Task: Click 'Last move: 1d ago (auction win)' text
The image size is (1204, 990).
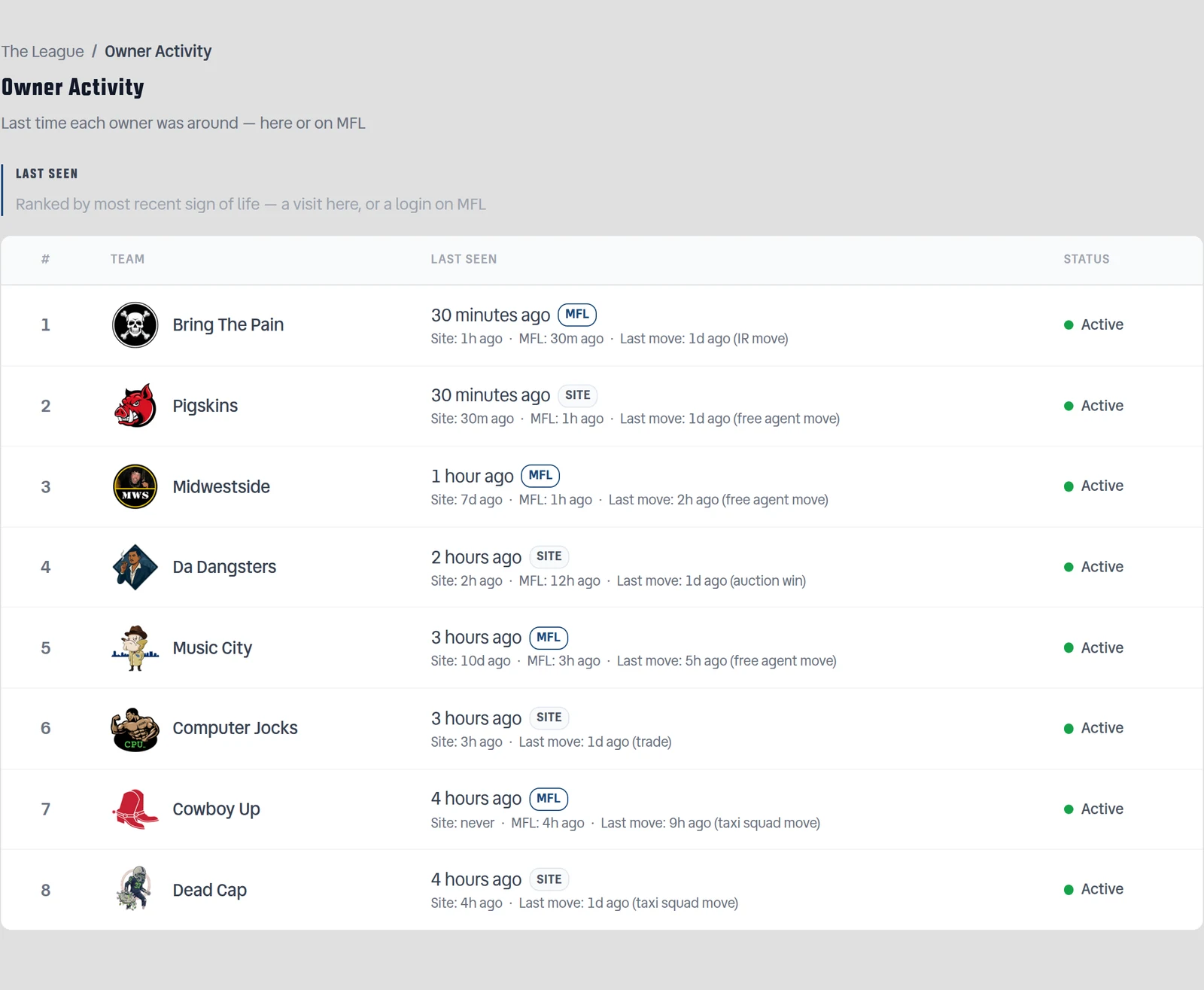Action: pyautogui.click(x=711, y=580)
